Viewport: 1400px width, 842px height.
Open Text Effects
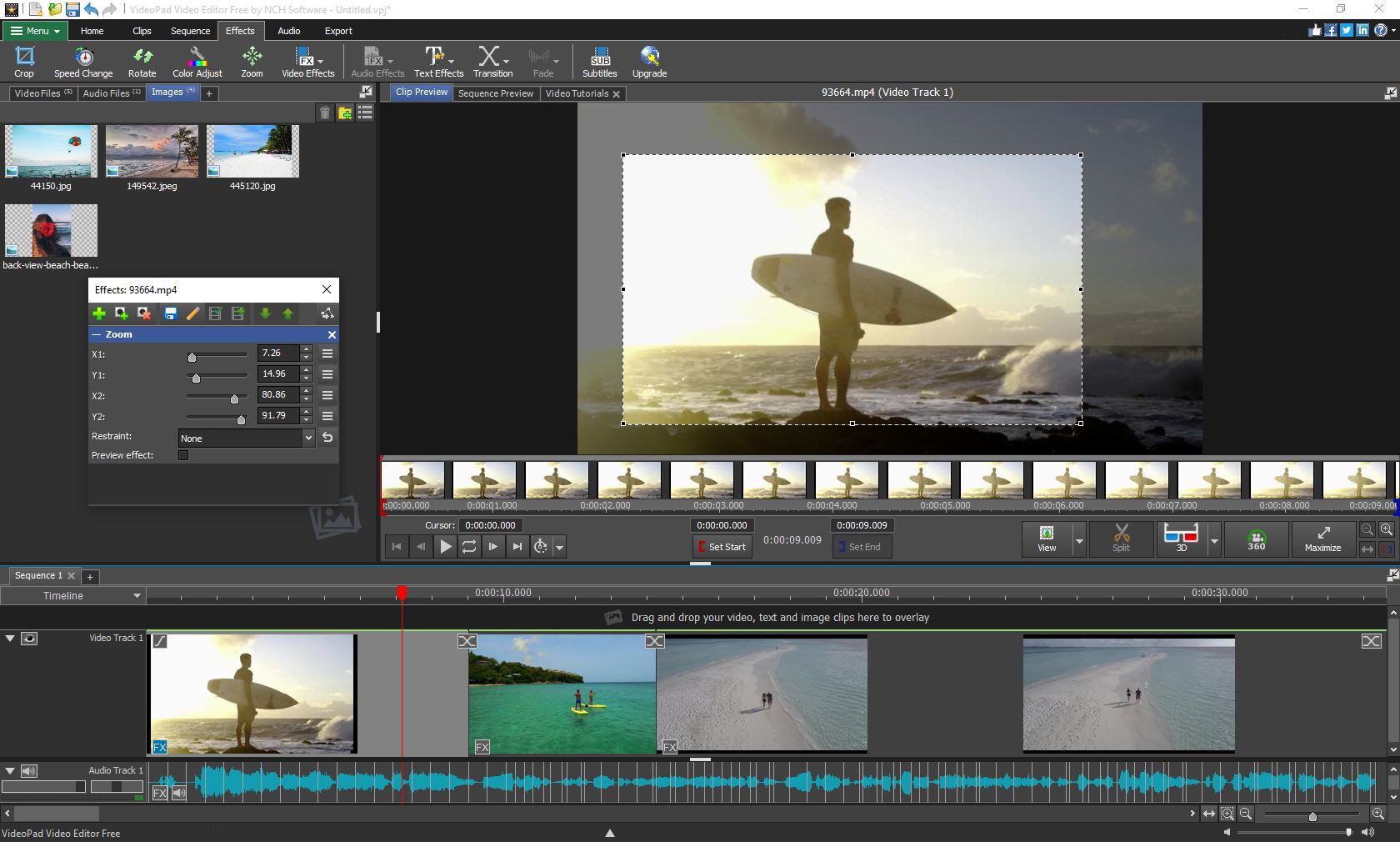point(434,61)
